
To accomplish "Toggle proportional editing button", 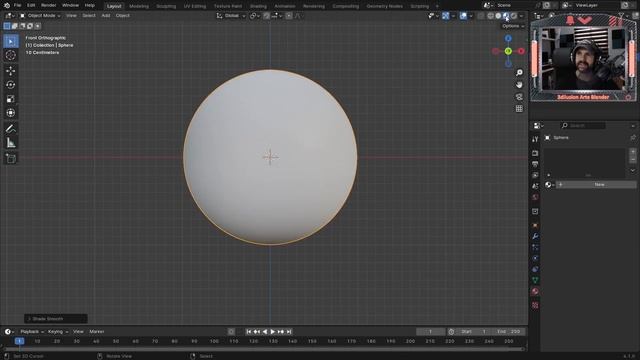I will pos(289,16).
